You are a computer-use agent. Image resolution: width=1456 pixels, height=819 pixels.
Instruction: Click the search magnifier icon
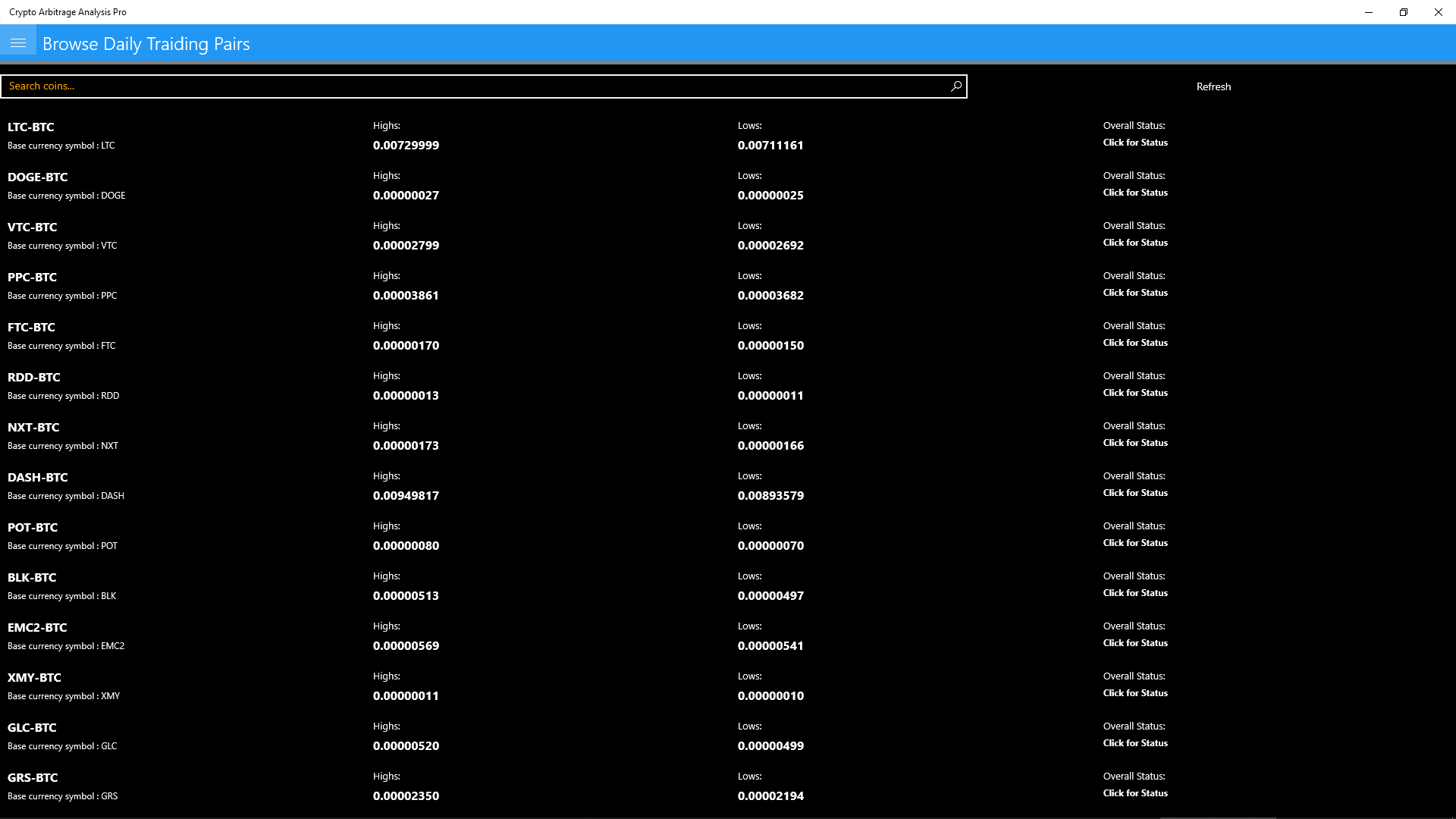[956, 86]
